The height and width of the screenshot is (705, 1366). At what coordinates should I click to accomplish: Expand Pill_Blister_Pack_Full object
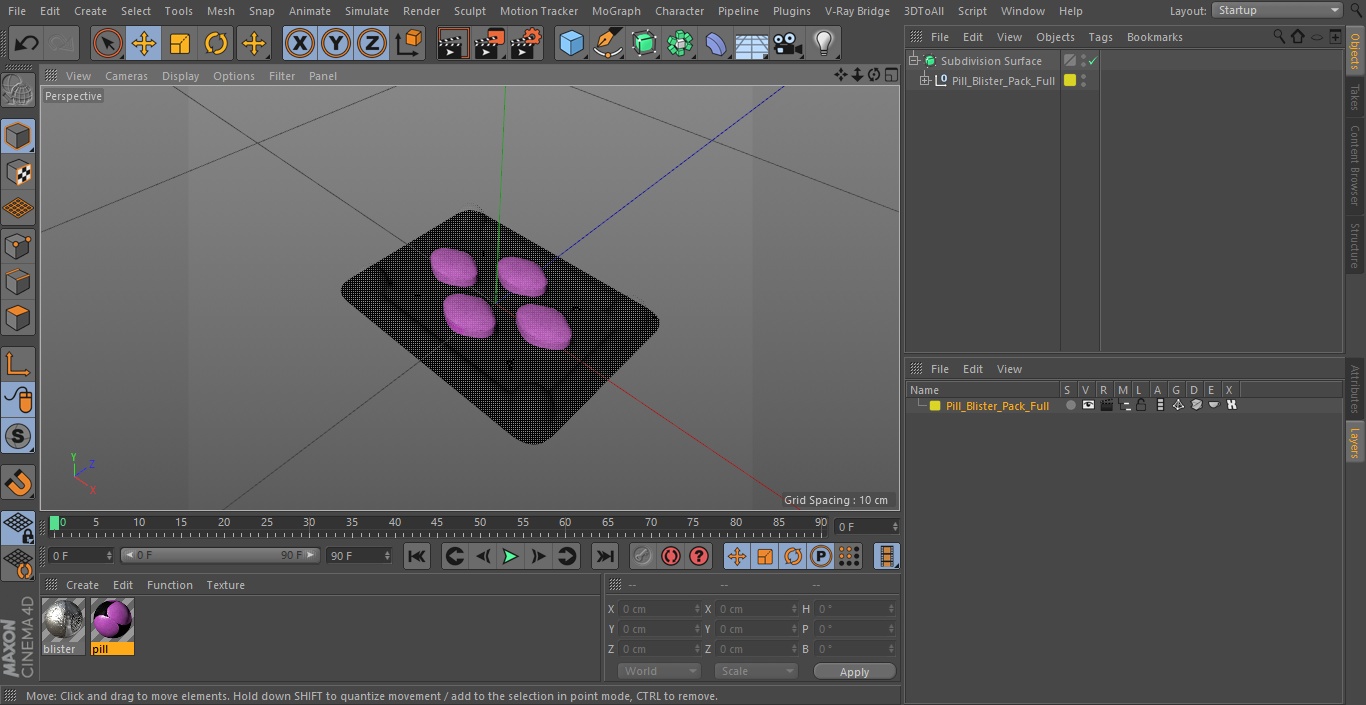point(925,81)
